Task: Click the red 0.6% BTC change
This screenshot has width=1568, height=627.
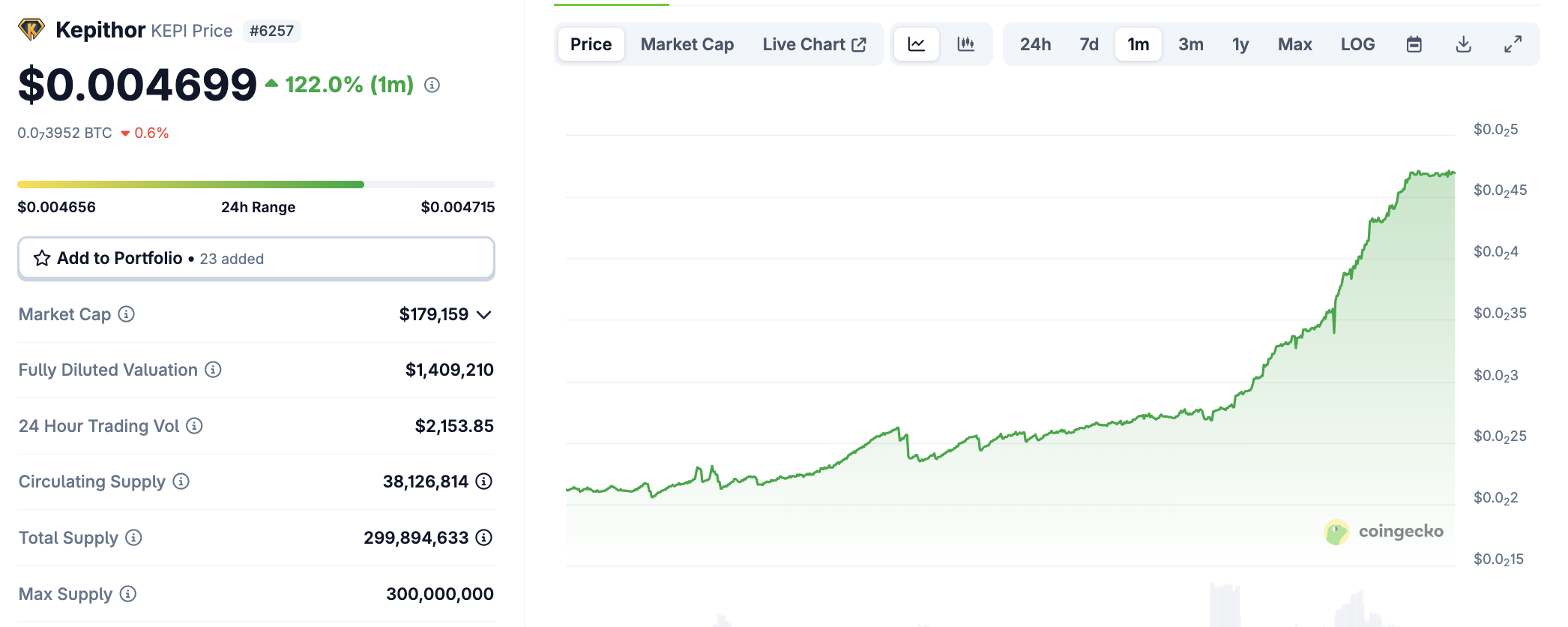Action: (x=145, y=133)
